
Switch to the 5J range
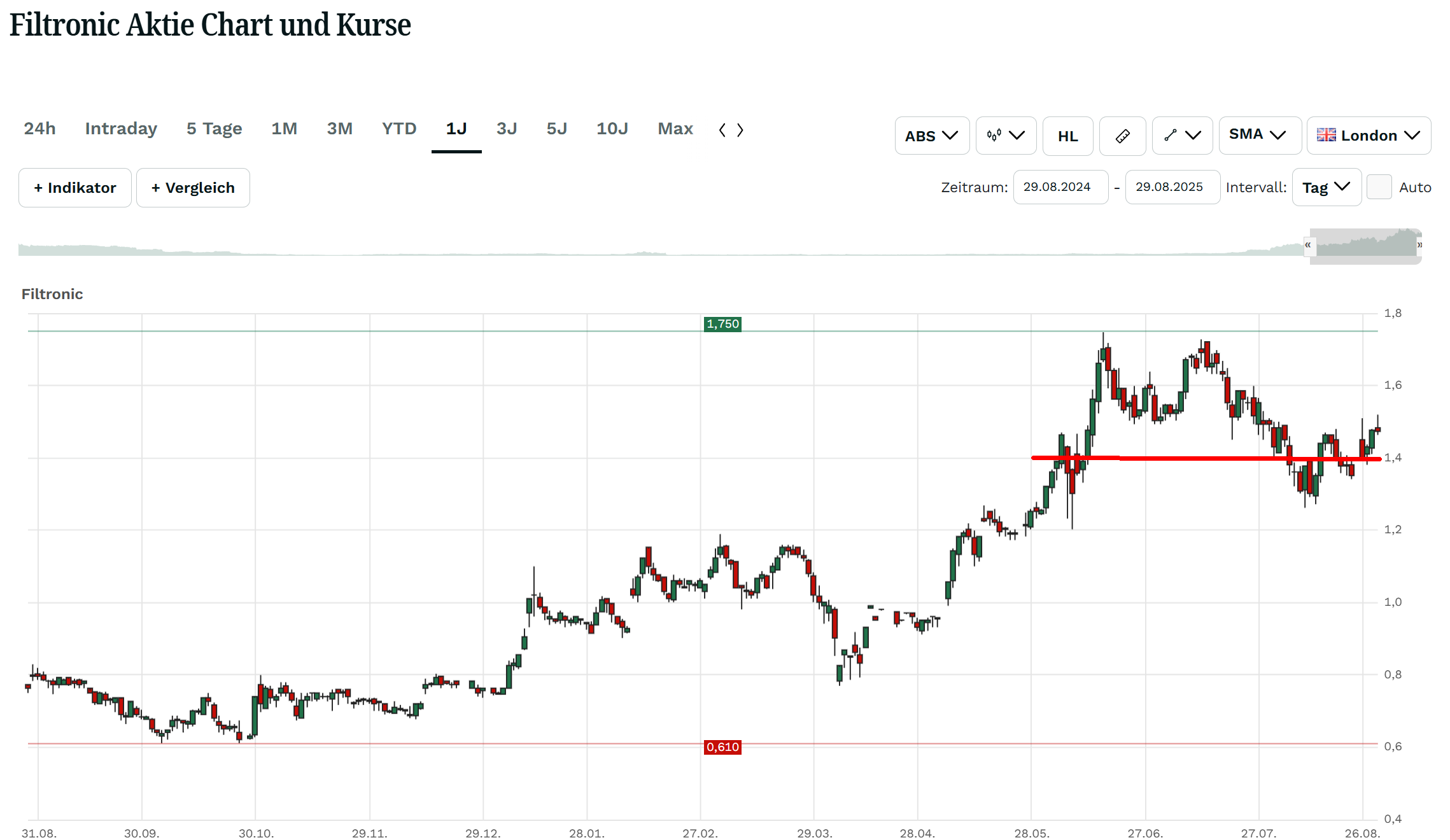[556, 129]
